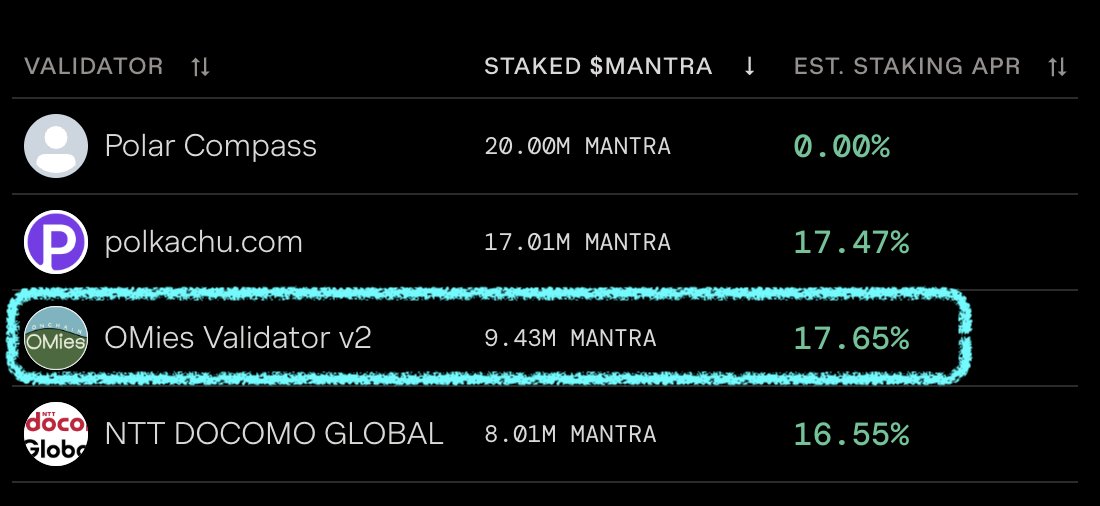1100x506 pixels.
Task: Click the 17.65% APR value
Action: [851, 338]
